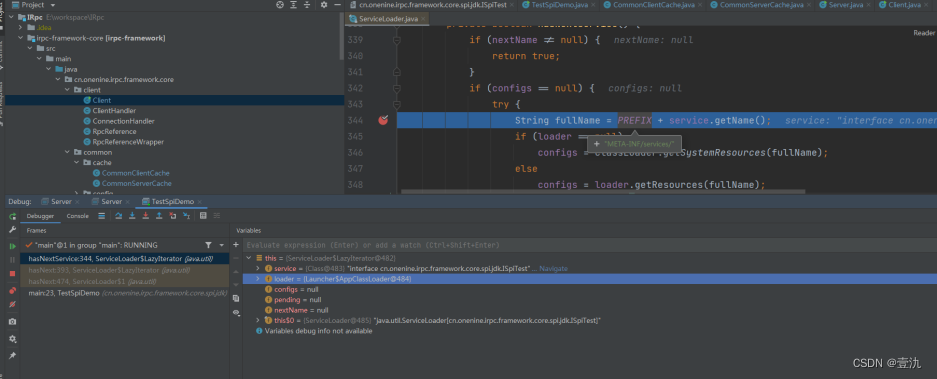Image resolution: width=937 pixels, height=379 pixels.
Task: Pin the debug tab
Action: [x=13, y=355]
